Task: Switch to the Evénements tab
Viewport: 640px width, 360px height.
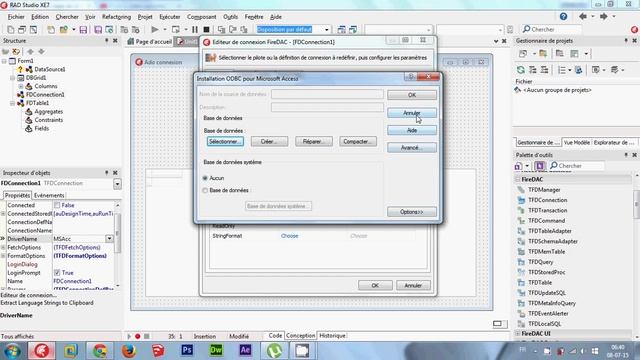Action: coord(49,196)
